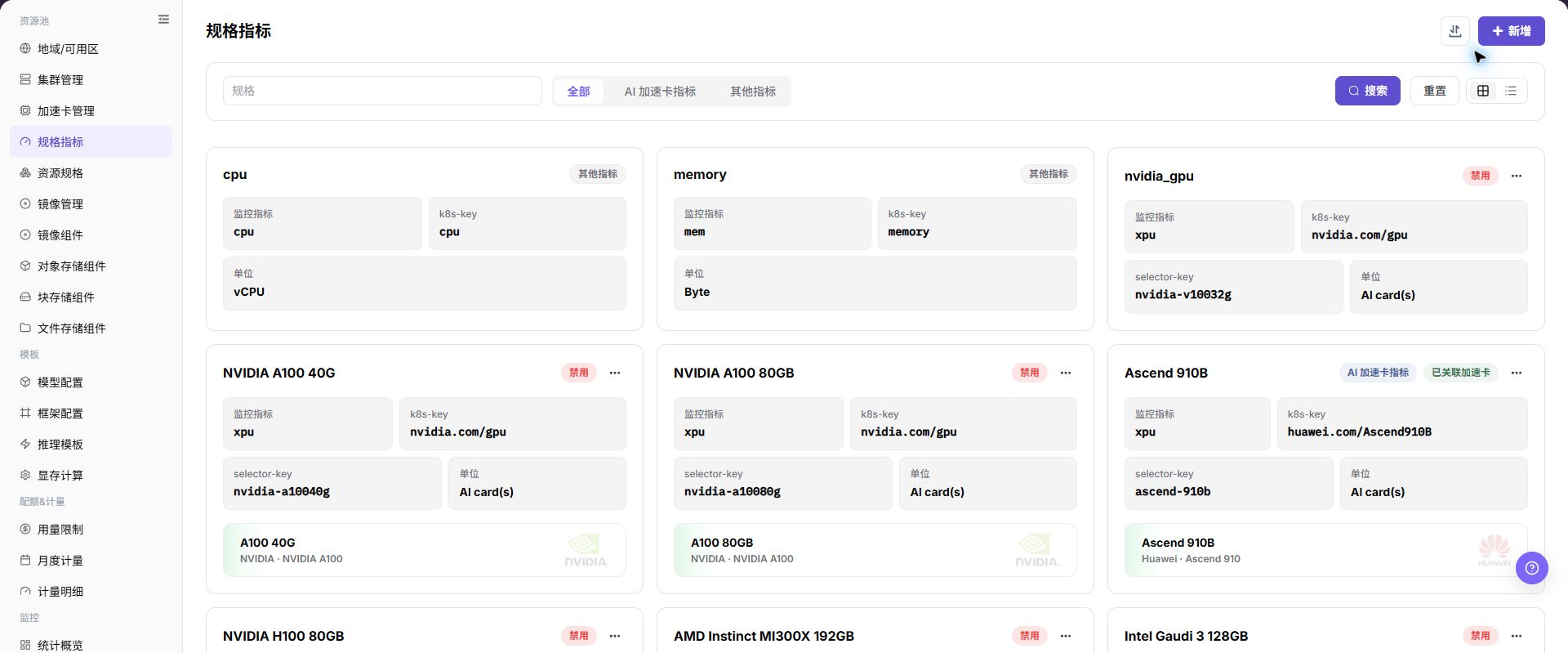Click the 镜像管理 disc icon
This screenshot has height=653, width=1568.
[x=25, y=204]
